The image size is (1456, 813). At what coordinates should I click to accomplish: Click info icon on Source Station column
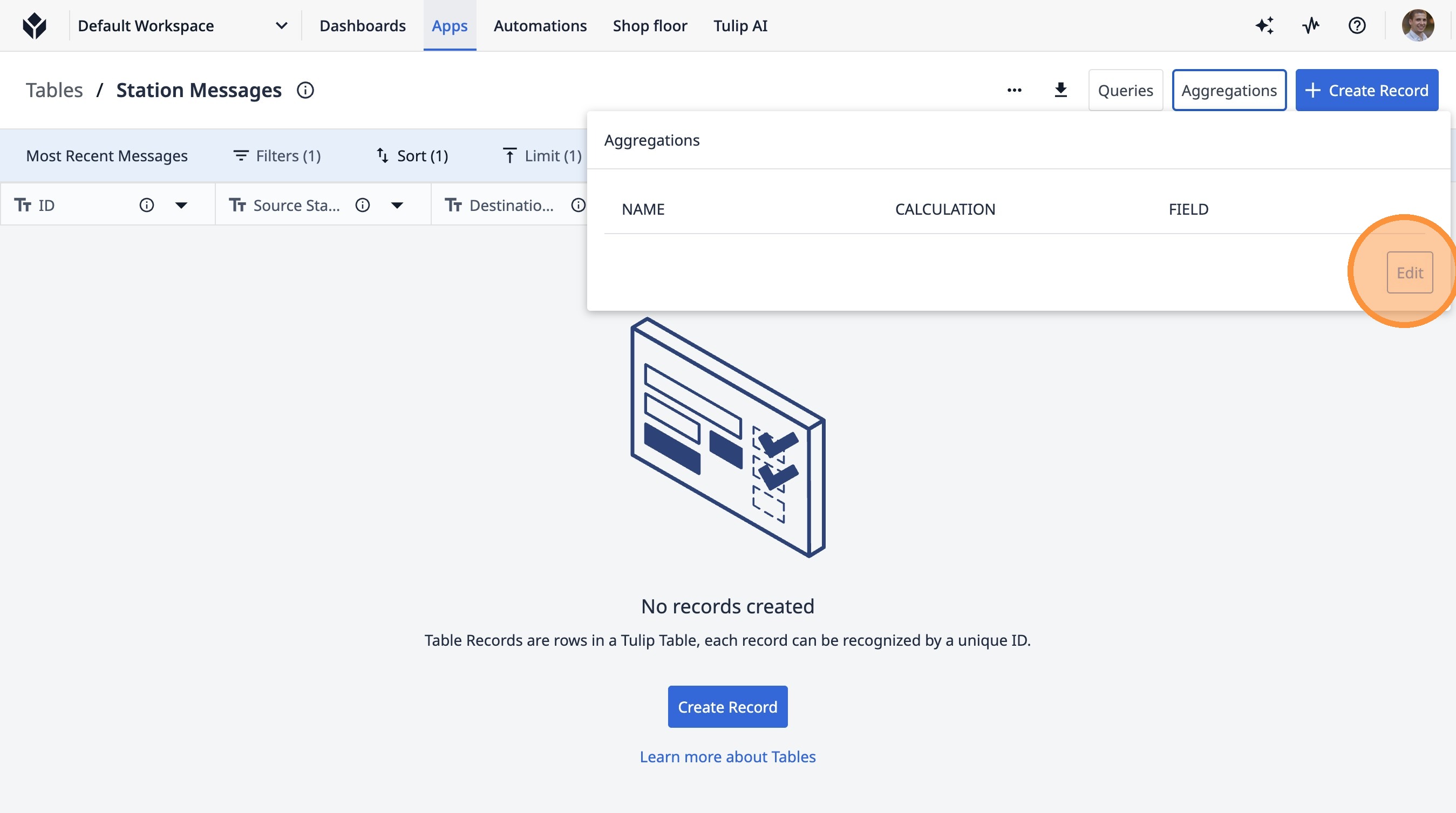click(362, 205)
